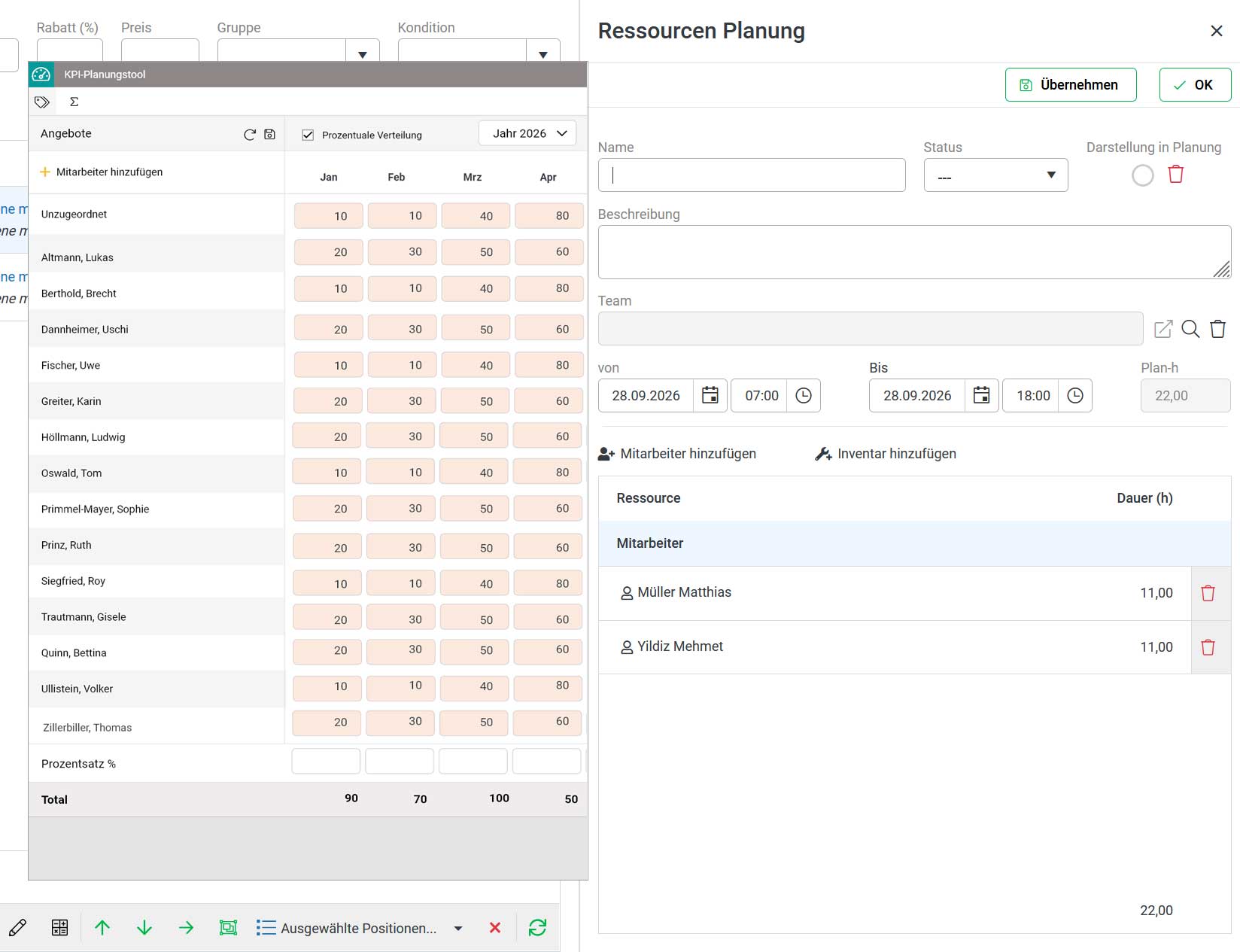This screenshot has height=952, width=1240.
Task: Click the green refresh icon in bottom toolbar
Action: pyautogui.click(x=537, y=928)
